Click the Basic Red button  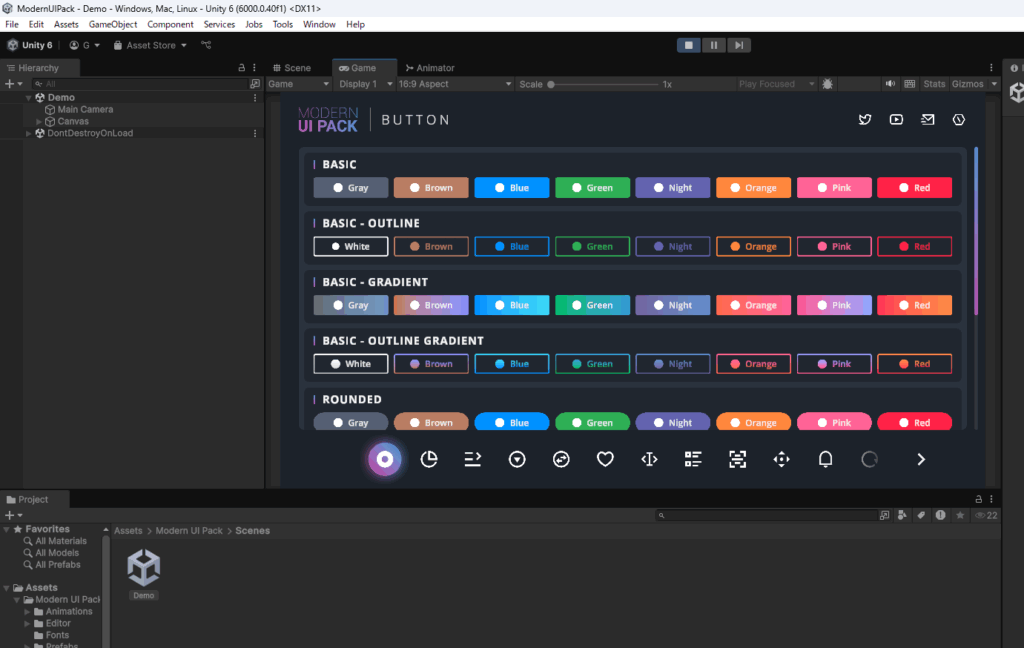click(914, 187)
